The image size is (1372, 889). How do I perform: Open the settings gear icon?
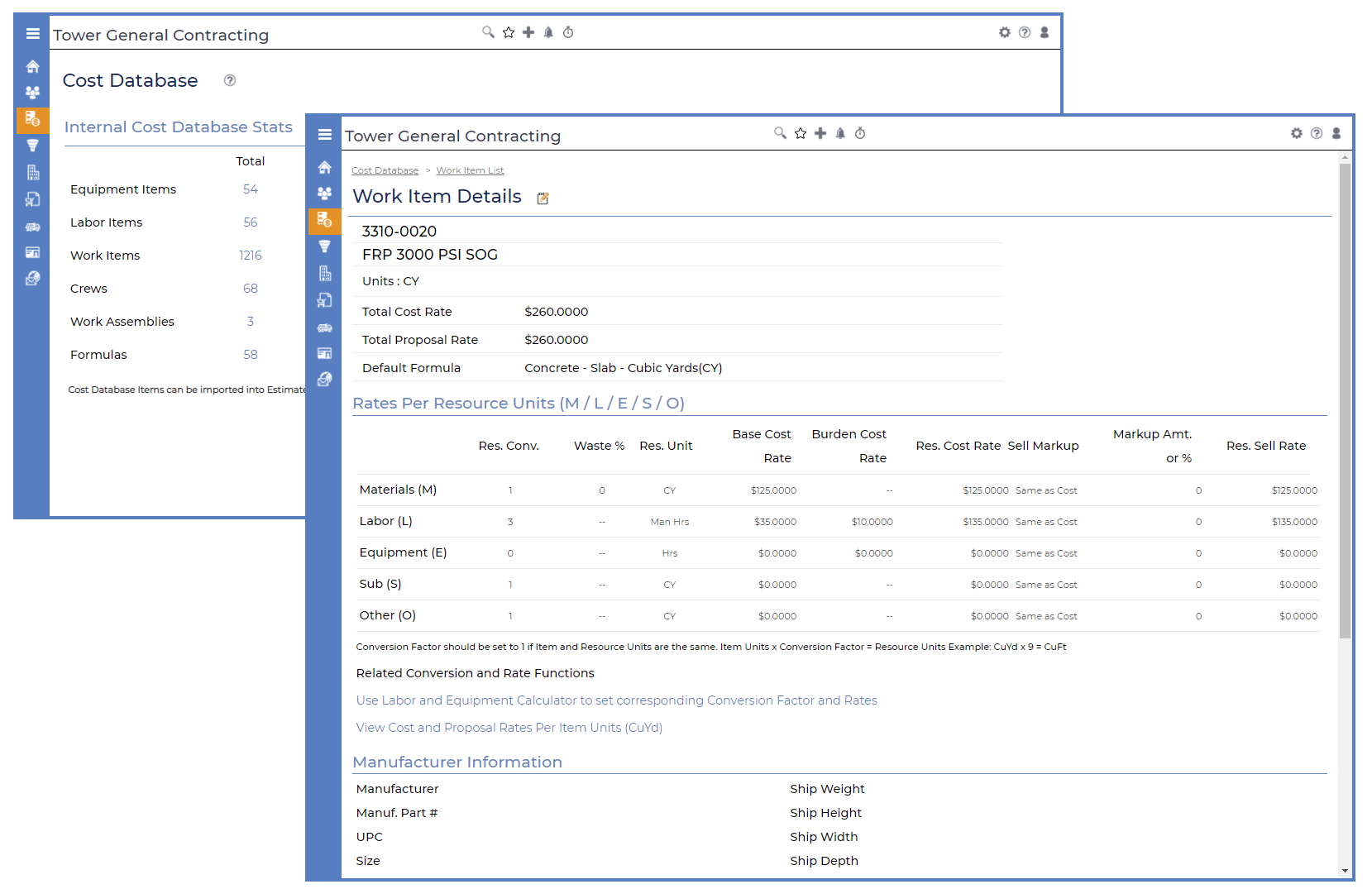1296,132
